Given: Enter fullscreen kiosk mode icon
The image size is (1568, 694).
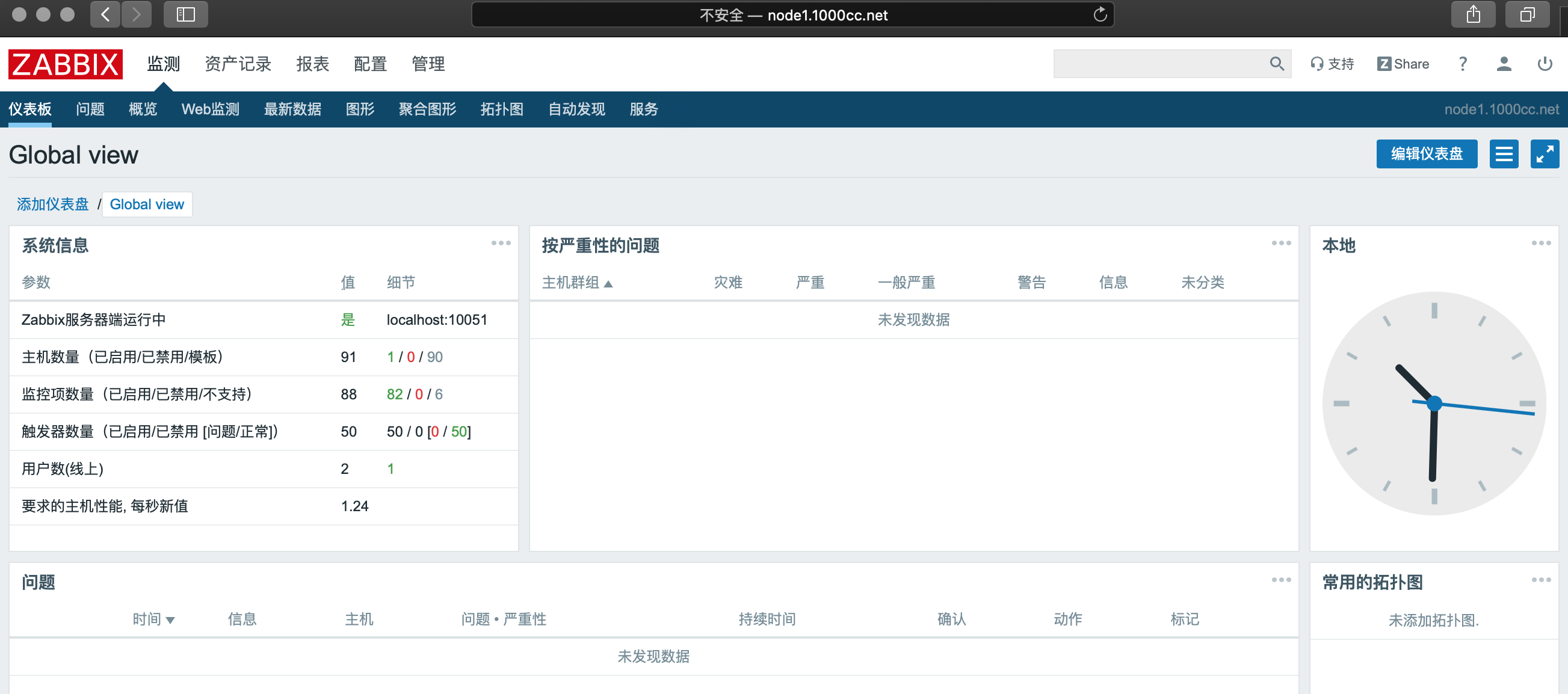Looking at the screenshot, I should pos(1545,154).
